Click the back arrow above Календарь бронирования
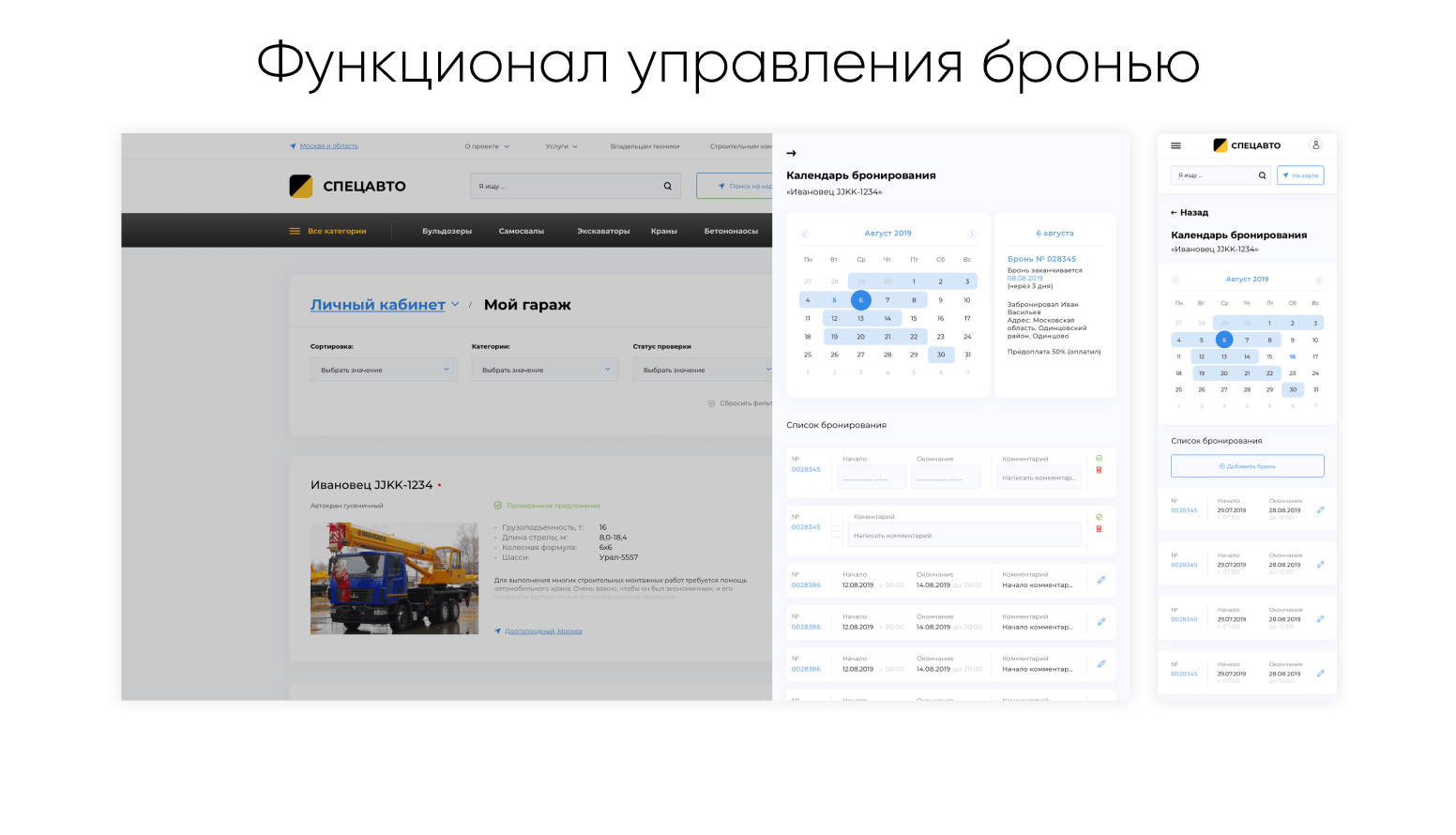 [x=791, y=153]
